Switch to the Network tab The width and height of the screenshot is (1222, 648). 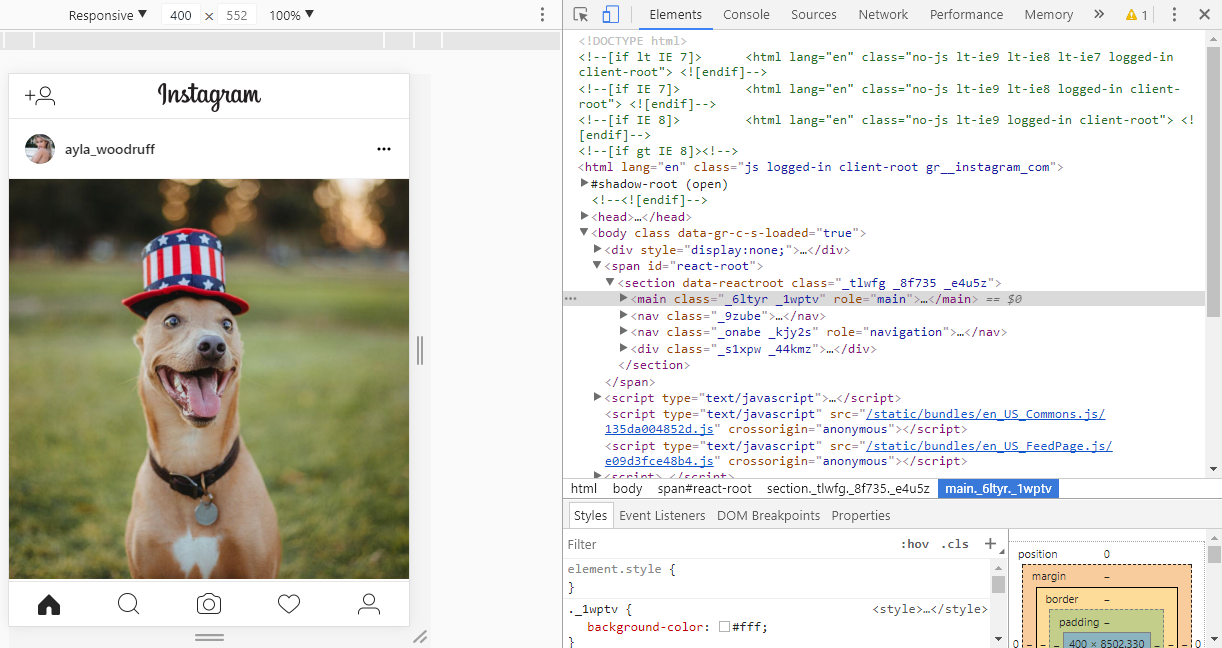[x=883, y=14]
